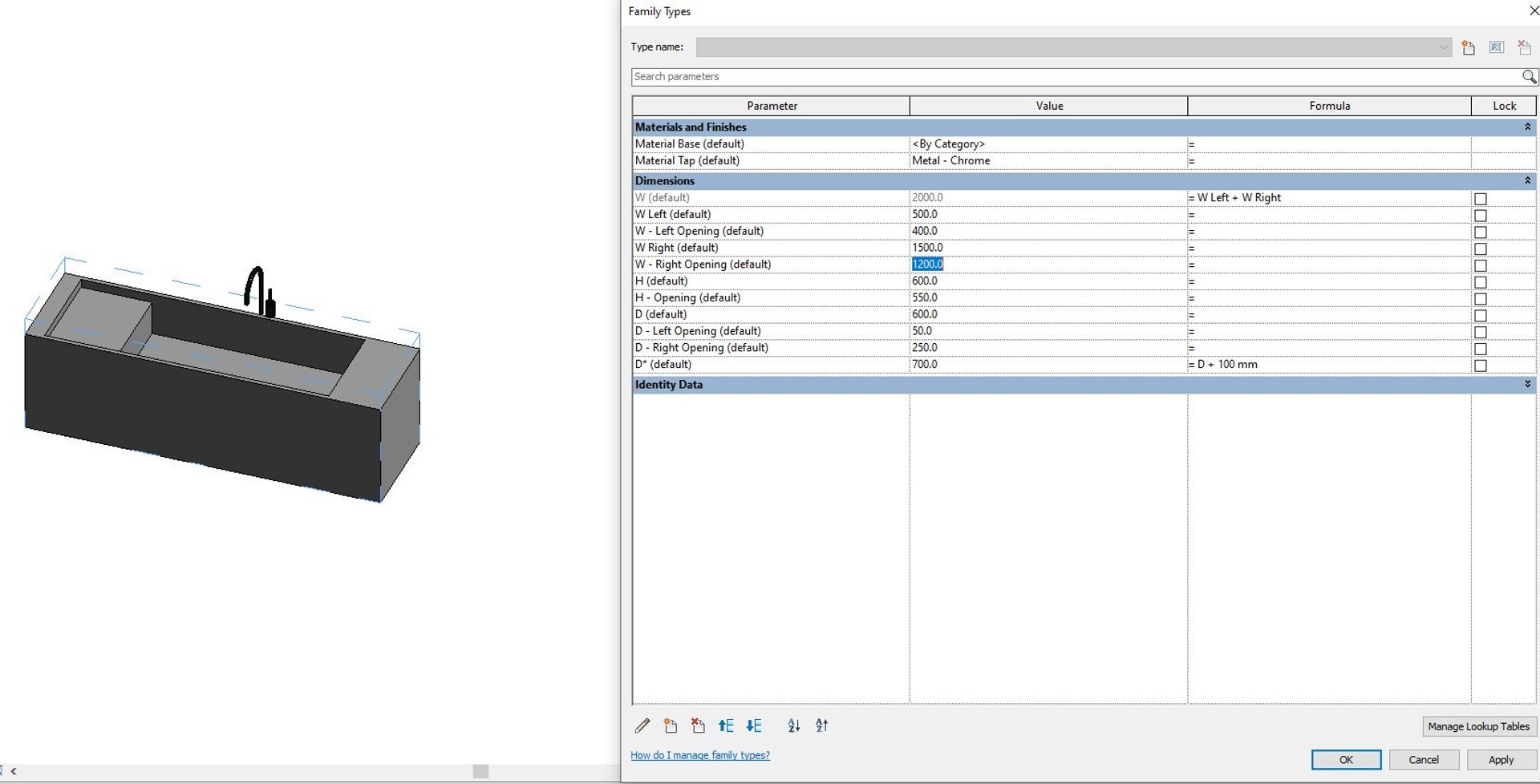The image size is (1540, 784).
Task: Click the Lock column header
Action: [1505, 106]
